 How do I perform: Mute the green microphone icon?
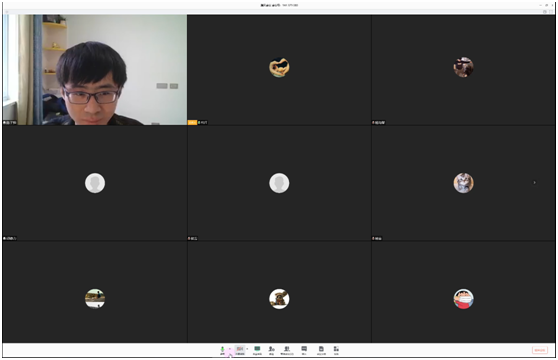tap(222, 350)
